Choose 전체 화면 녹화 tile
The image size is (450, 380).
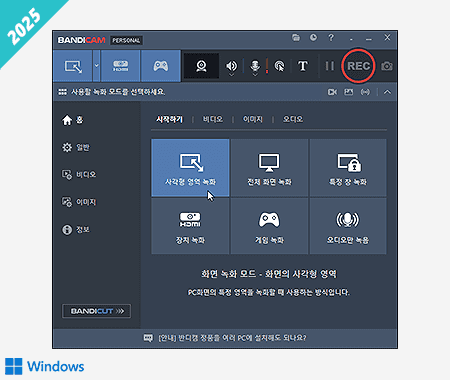[x=269, y=168]
